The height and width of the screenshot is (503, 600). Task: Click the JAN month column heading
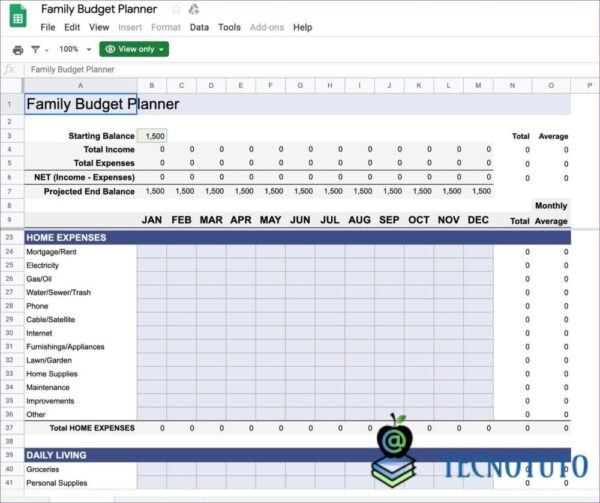point(152,220)
